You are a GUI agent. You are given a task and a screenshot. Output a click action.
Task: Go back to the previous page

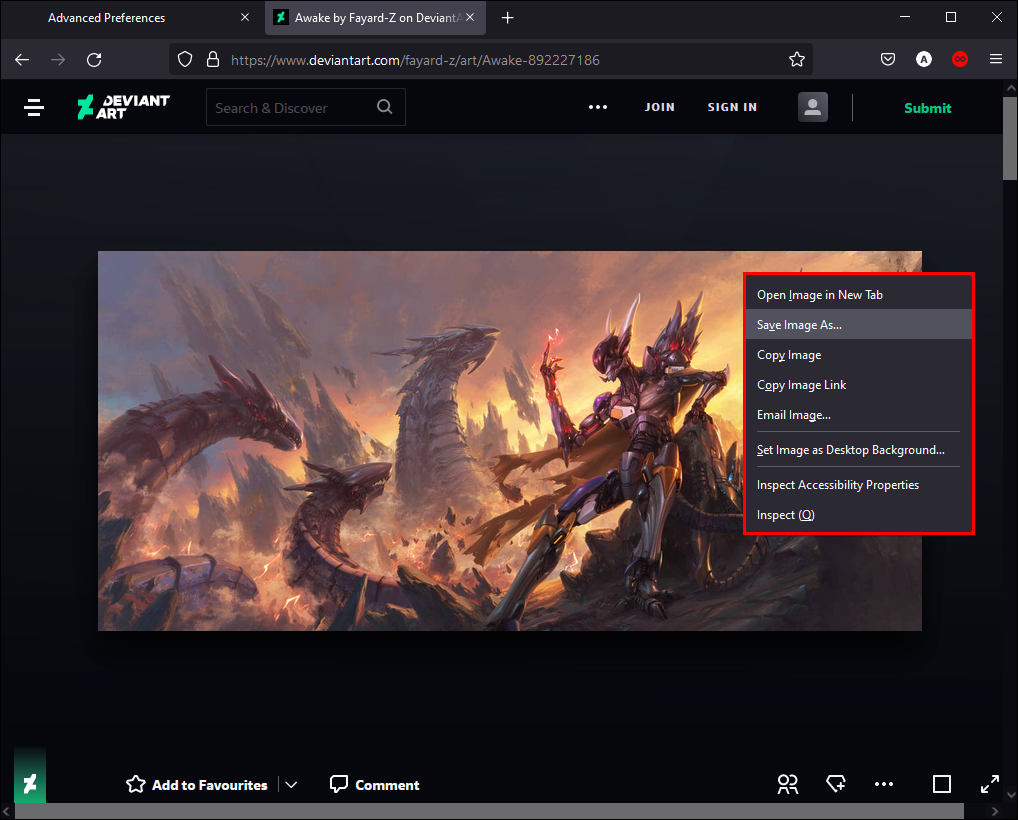[x=22, y=60]
